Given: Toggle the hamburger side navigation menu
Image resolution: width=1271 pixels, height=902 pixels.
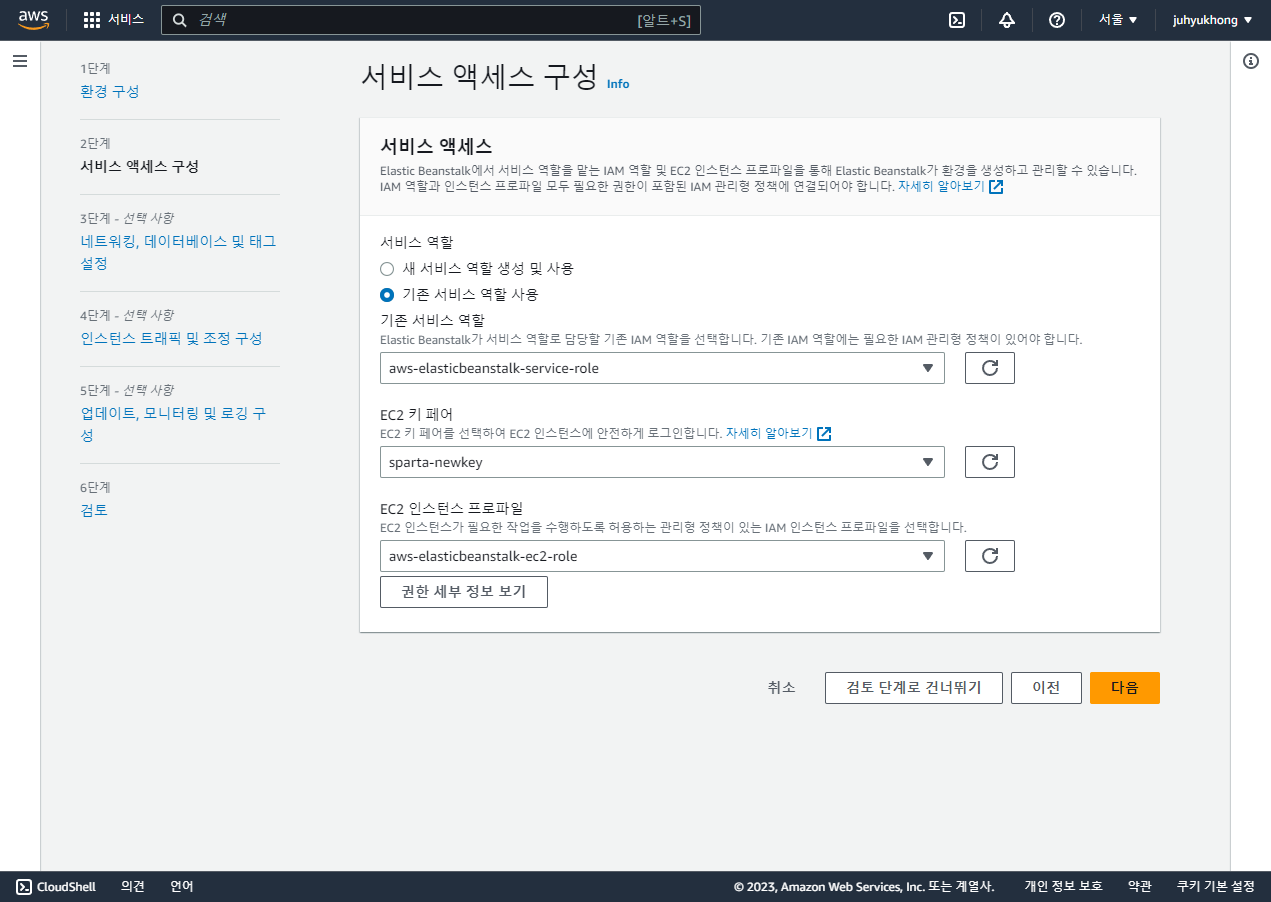Looking at the screenshot, I should pos(20,61).
